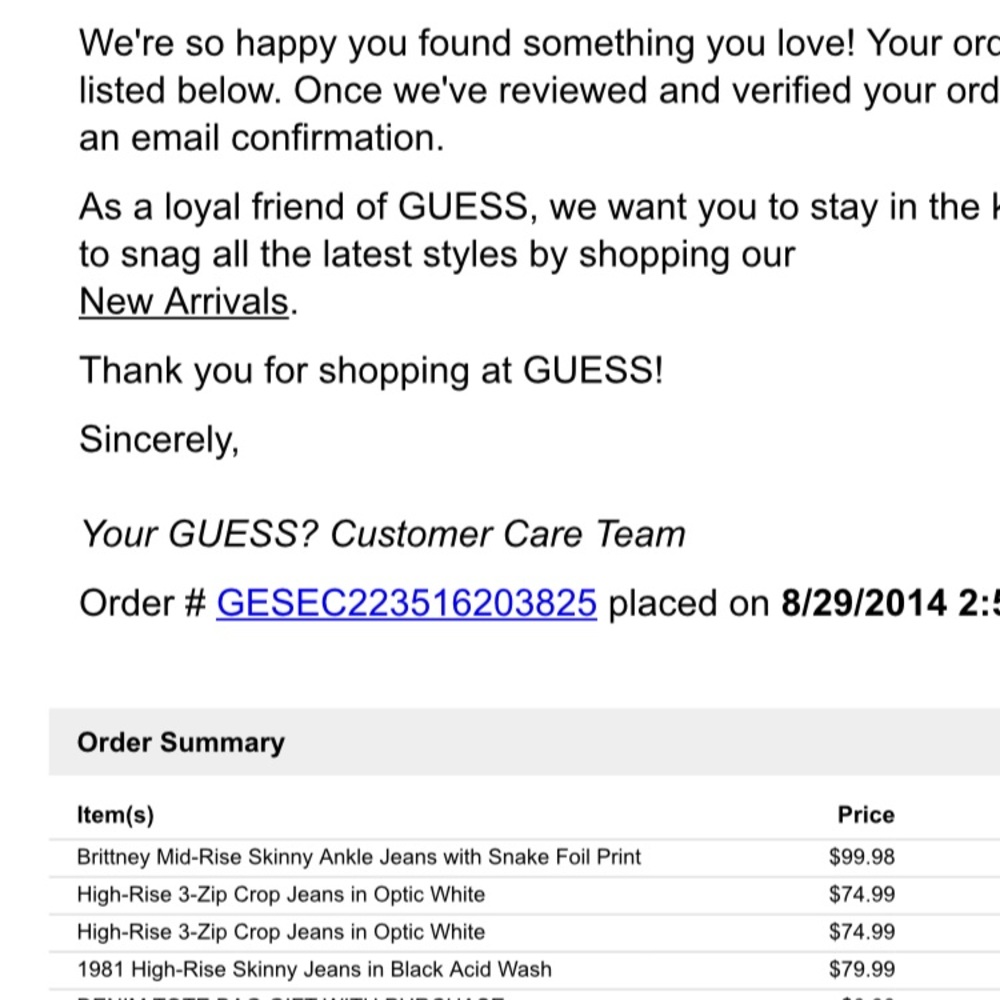Click the $79.99 price value
Viewport: 1000px width, 1000px height.
coord(861,969)
